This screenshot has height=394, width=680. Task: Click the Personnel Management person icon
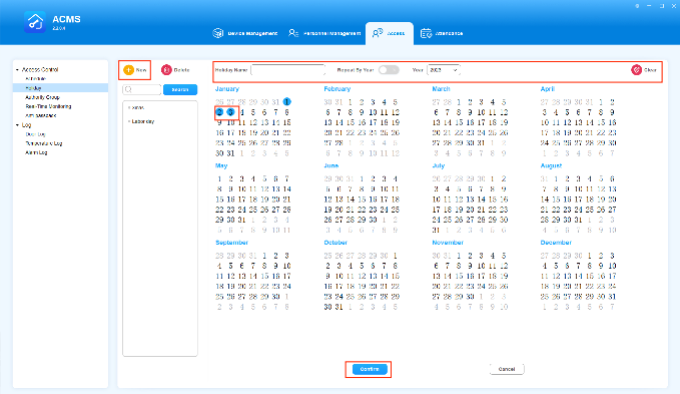(294, 33)
